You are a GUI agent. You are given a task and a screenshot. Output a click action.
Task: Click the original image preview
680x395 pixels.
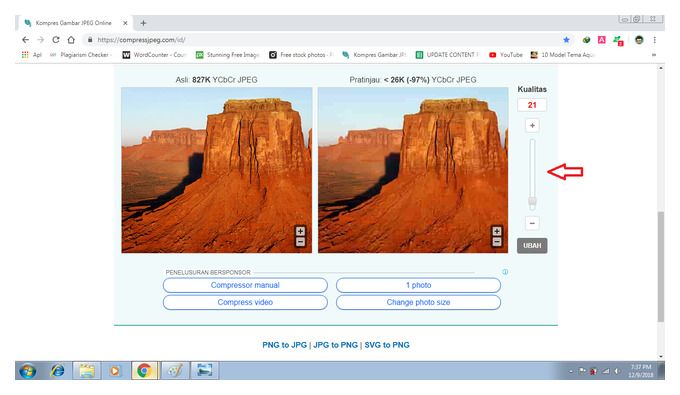[x=216, y=170]
